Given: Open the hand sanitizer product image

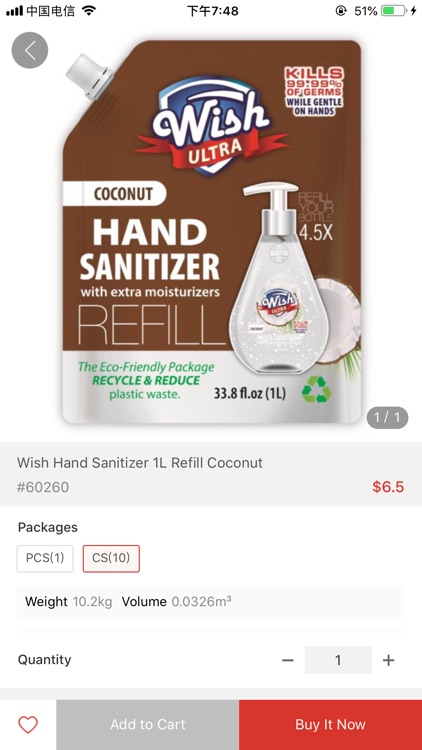Looking at the screenshot, I should click(212, 232).
